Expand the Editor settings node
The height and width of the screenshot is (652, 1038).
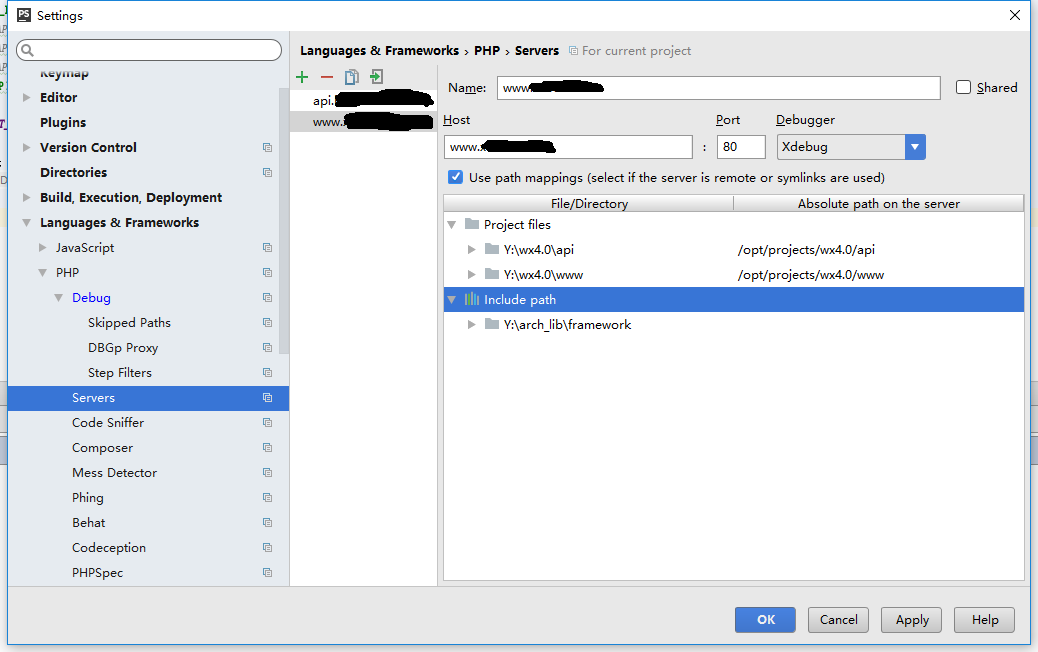pyautogui.click(x=26, y=97)
